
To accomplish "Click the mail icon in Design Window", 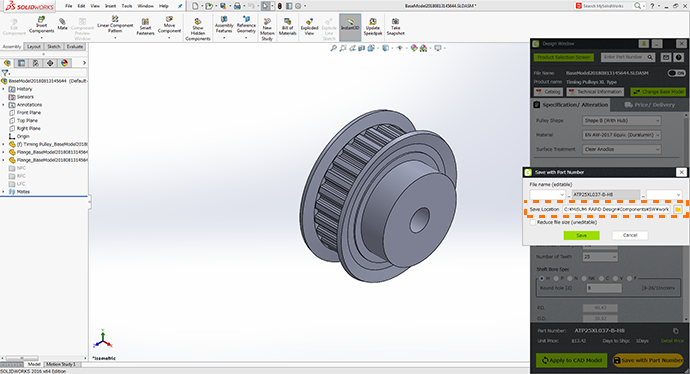I will tap(666, 57).
